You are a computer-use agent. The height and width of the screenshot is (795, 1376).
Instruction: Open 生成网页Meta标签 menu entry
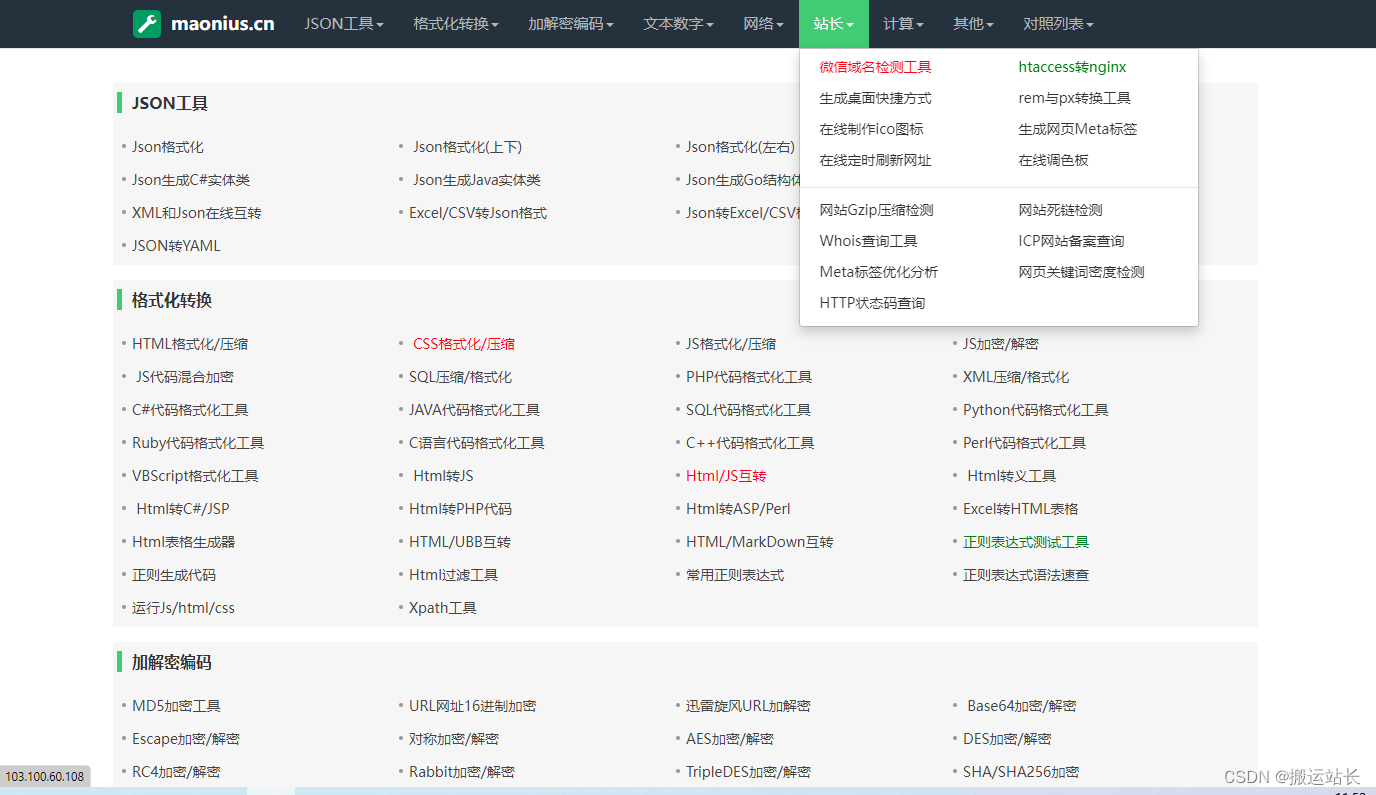(x=1078, y=129)
